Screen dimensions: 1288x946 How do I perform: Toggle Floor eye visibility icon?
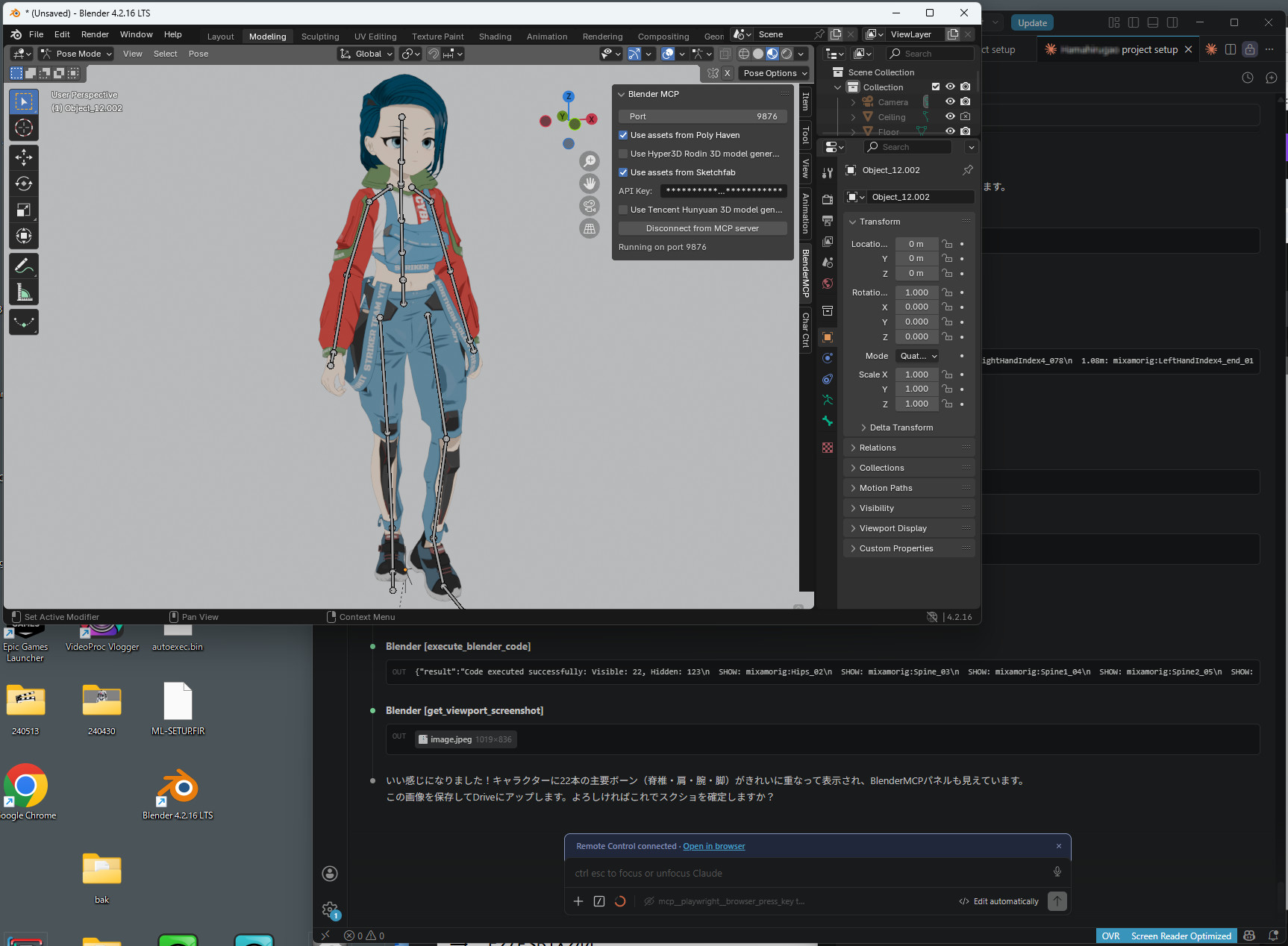point(950,131)
